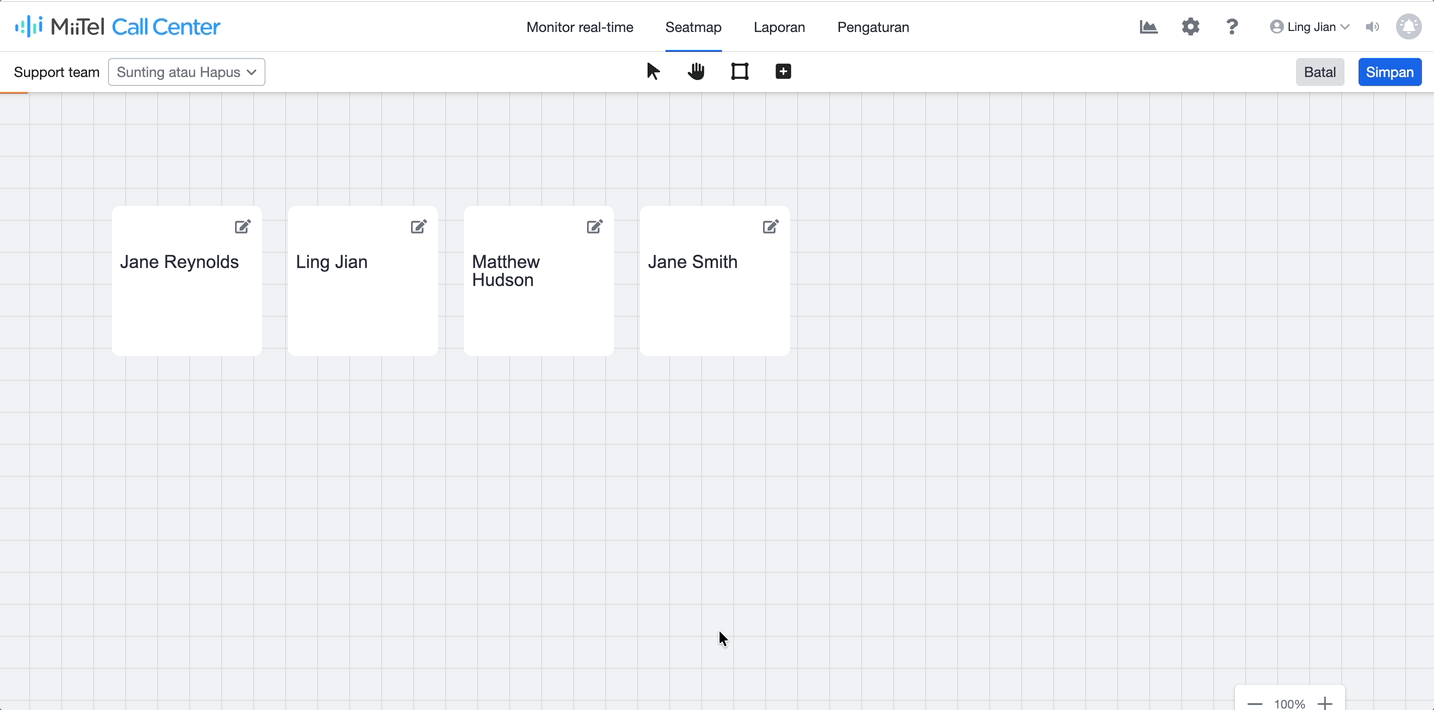Open settings gear in header
The image size is (1434, 710).
pyautogui.click(x=1190, y=27)
